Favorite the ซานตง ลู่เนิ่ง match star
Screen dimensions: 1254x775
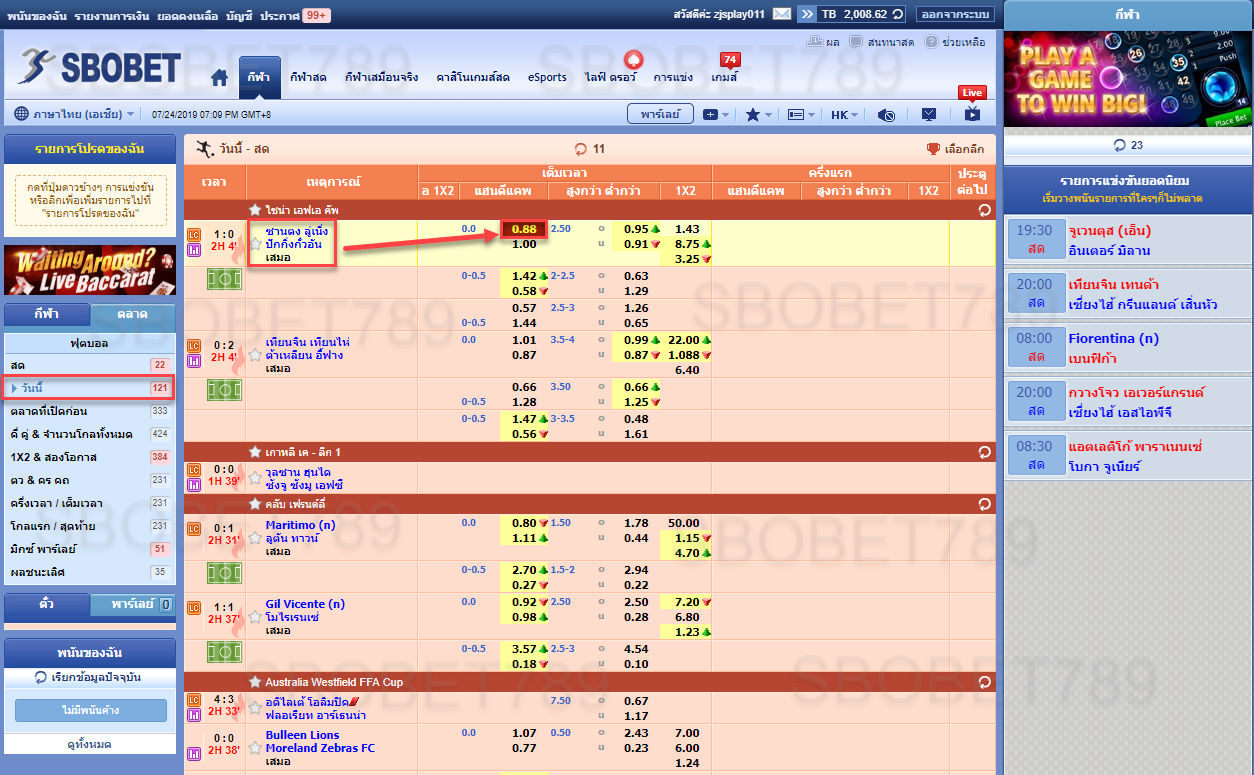pos(256,243)
